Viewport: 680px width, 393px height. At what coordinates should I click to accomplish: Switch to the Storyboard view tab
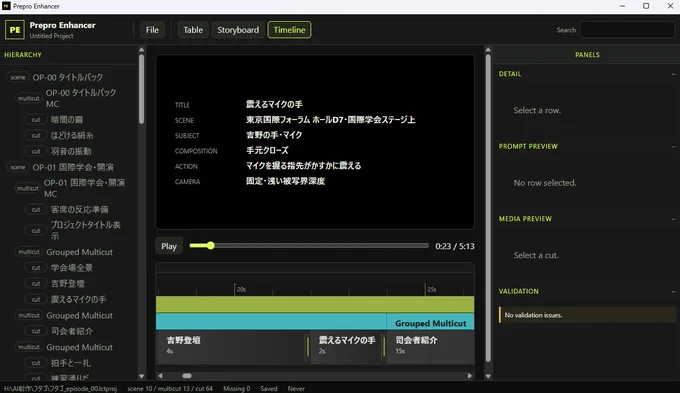238,30
